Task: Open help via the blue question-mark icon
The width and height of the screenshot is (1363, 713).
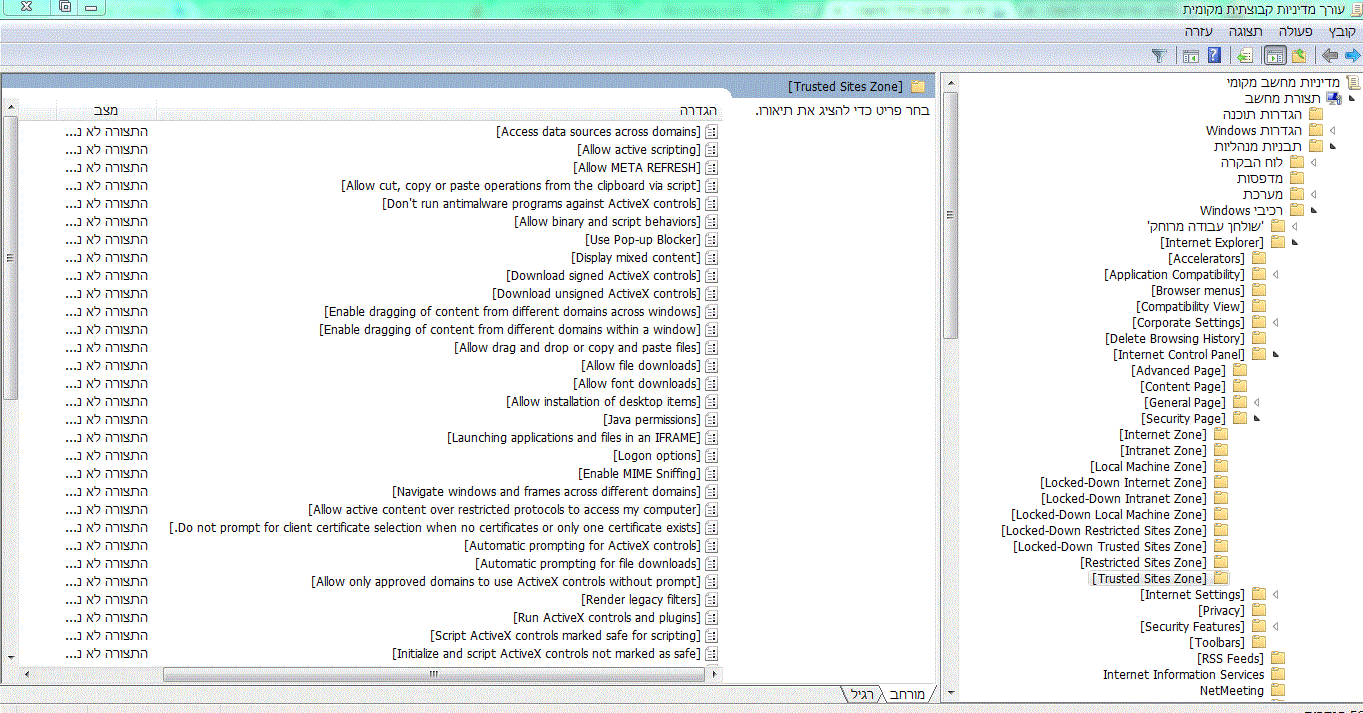Action: 1214,56
